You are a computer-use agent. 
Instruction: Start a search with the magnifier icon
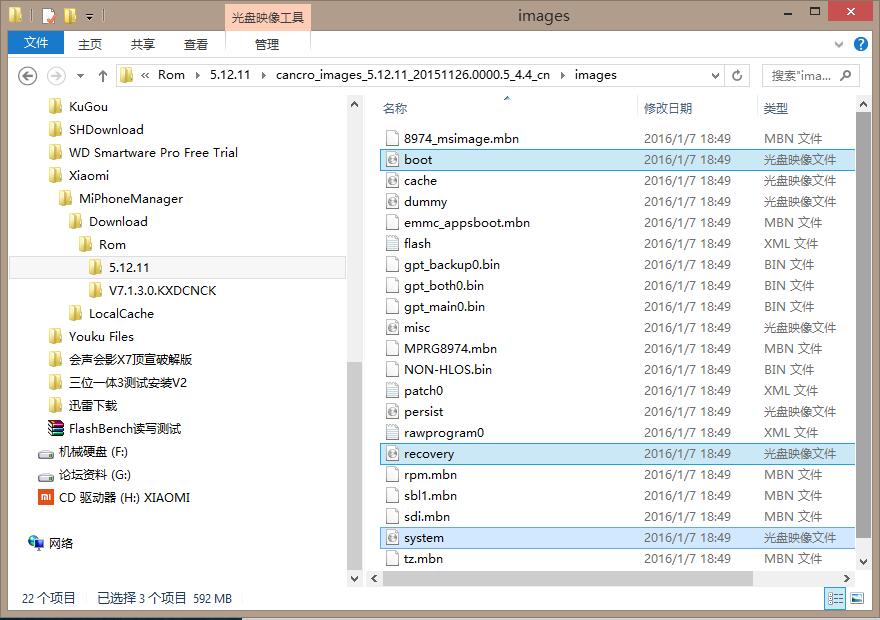coord(845,75)
